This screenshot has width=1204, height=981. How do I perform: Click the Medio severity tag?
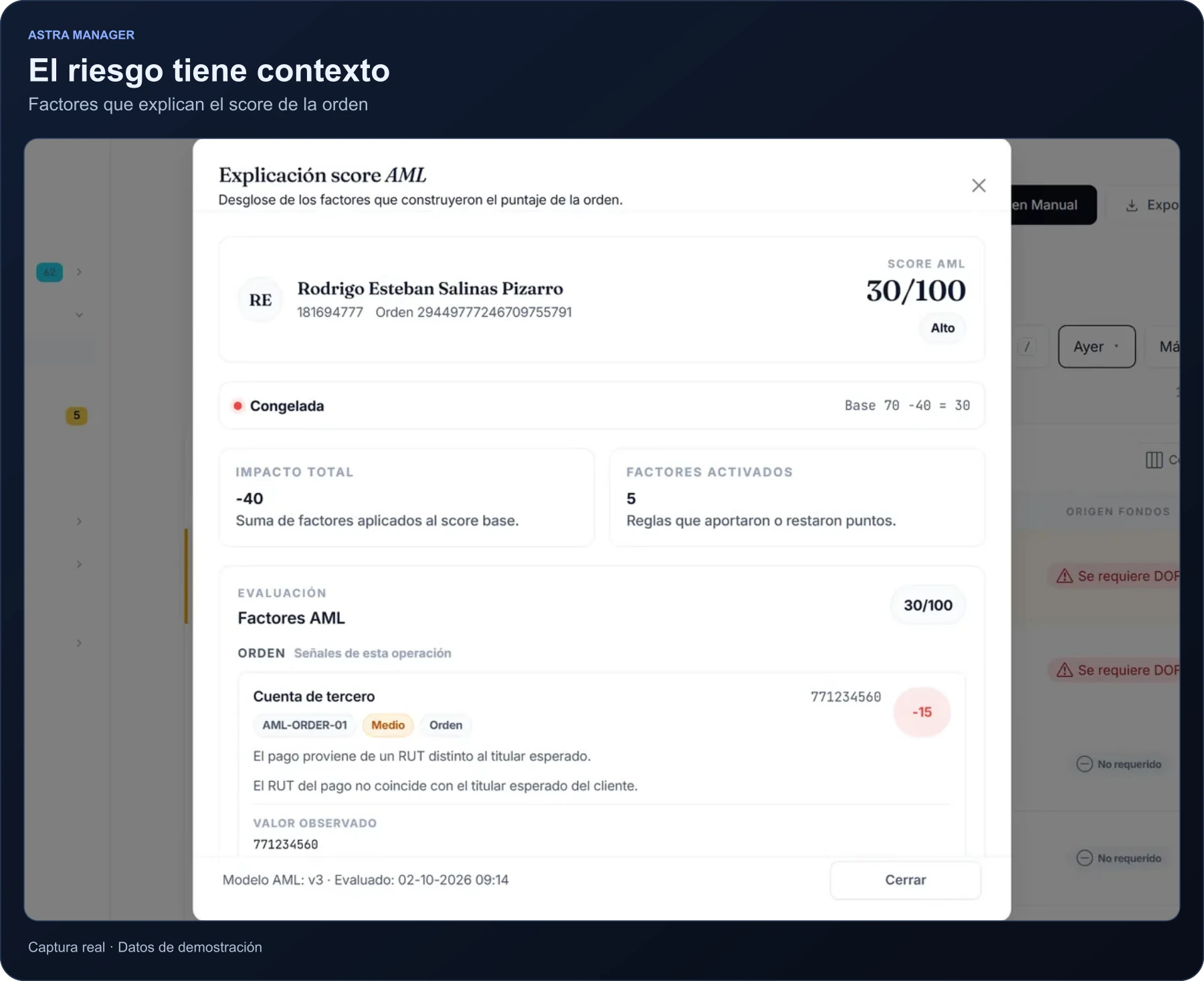click(388, 726)
